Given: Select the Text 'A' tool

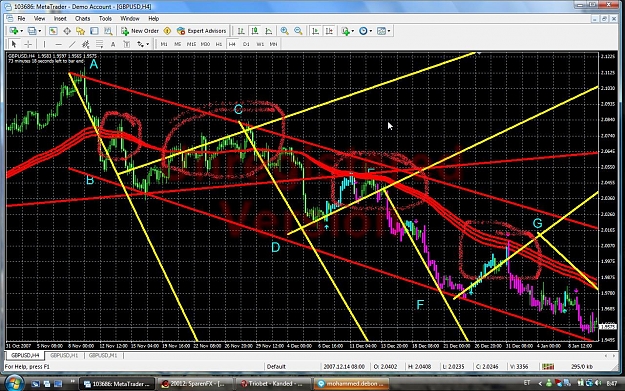Looking at the screenshot, I should [113, 44].
